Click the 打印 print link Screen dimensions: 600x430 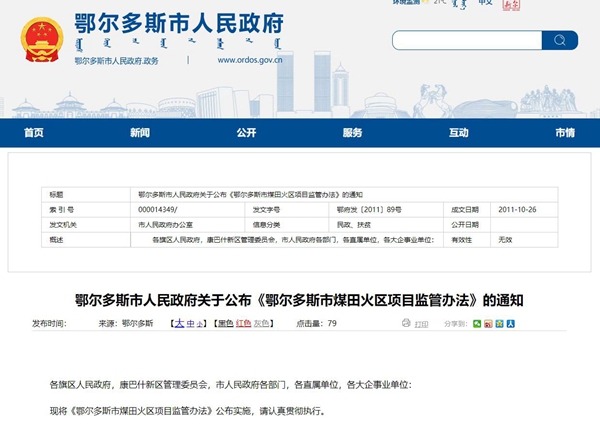pyautogui.click(x=422, y=324)
